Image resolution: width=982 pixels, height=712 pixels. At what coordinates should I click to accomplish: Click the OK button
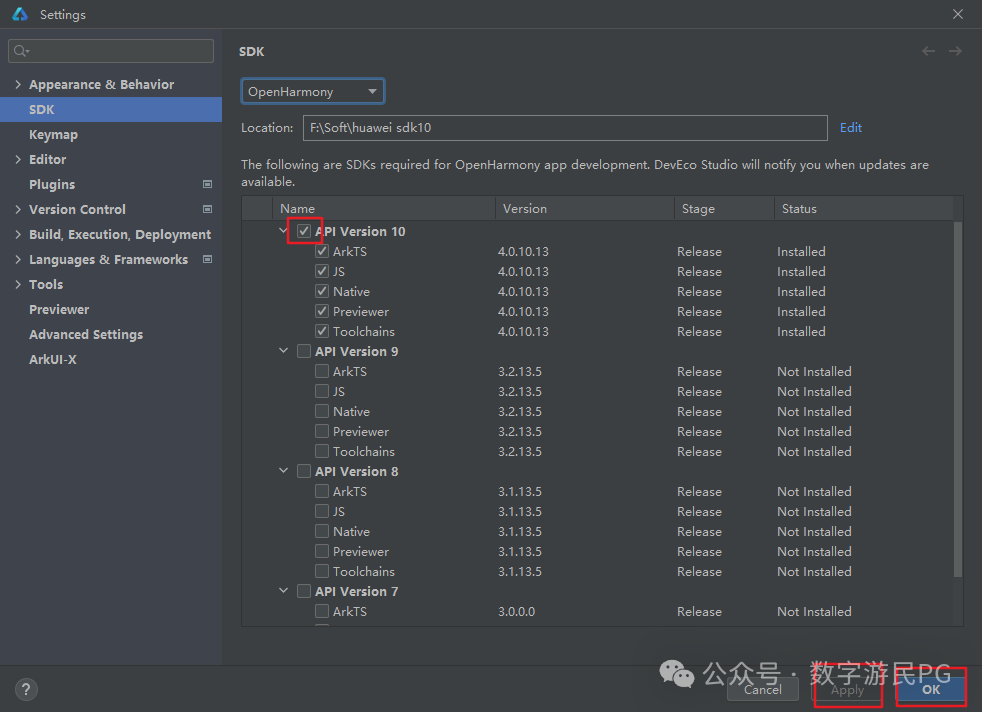[931, 689]
